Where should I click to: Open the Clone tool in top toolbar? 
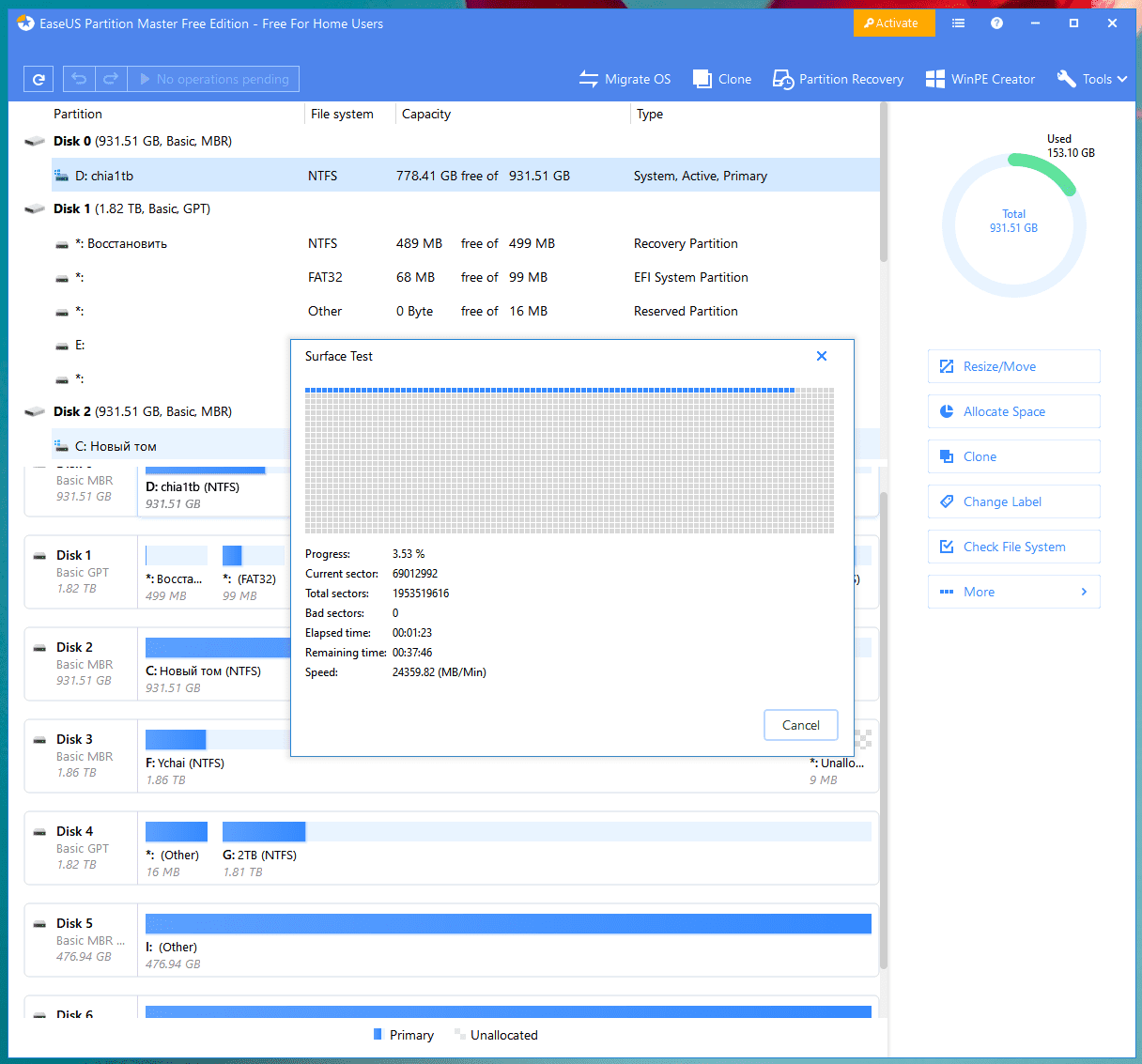tap(722, 79)
